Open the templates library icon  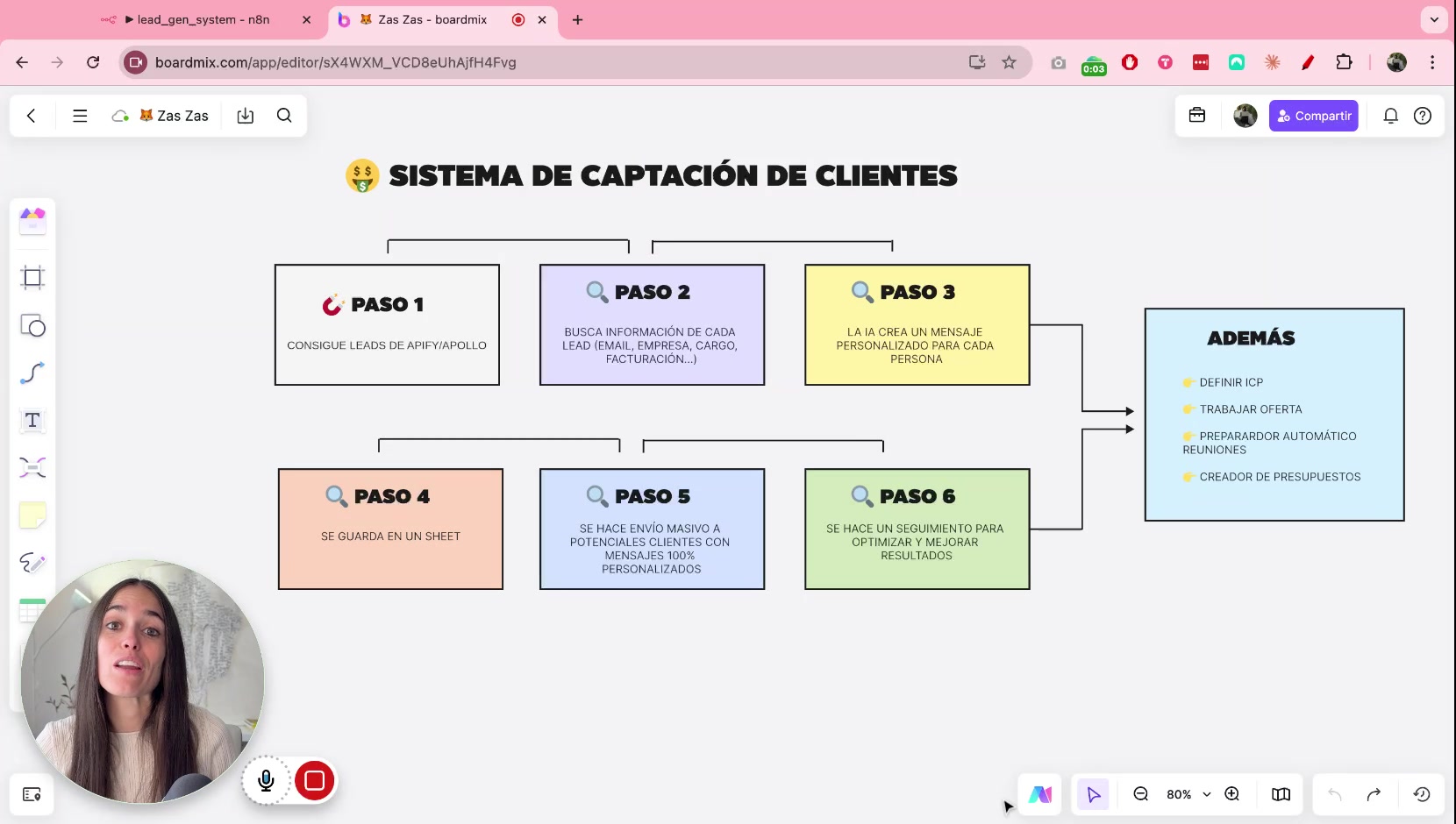pyautogui.click(x=32, y=221)
